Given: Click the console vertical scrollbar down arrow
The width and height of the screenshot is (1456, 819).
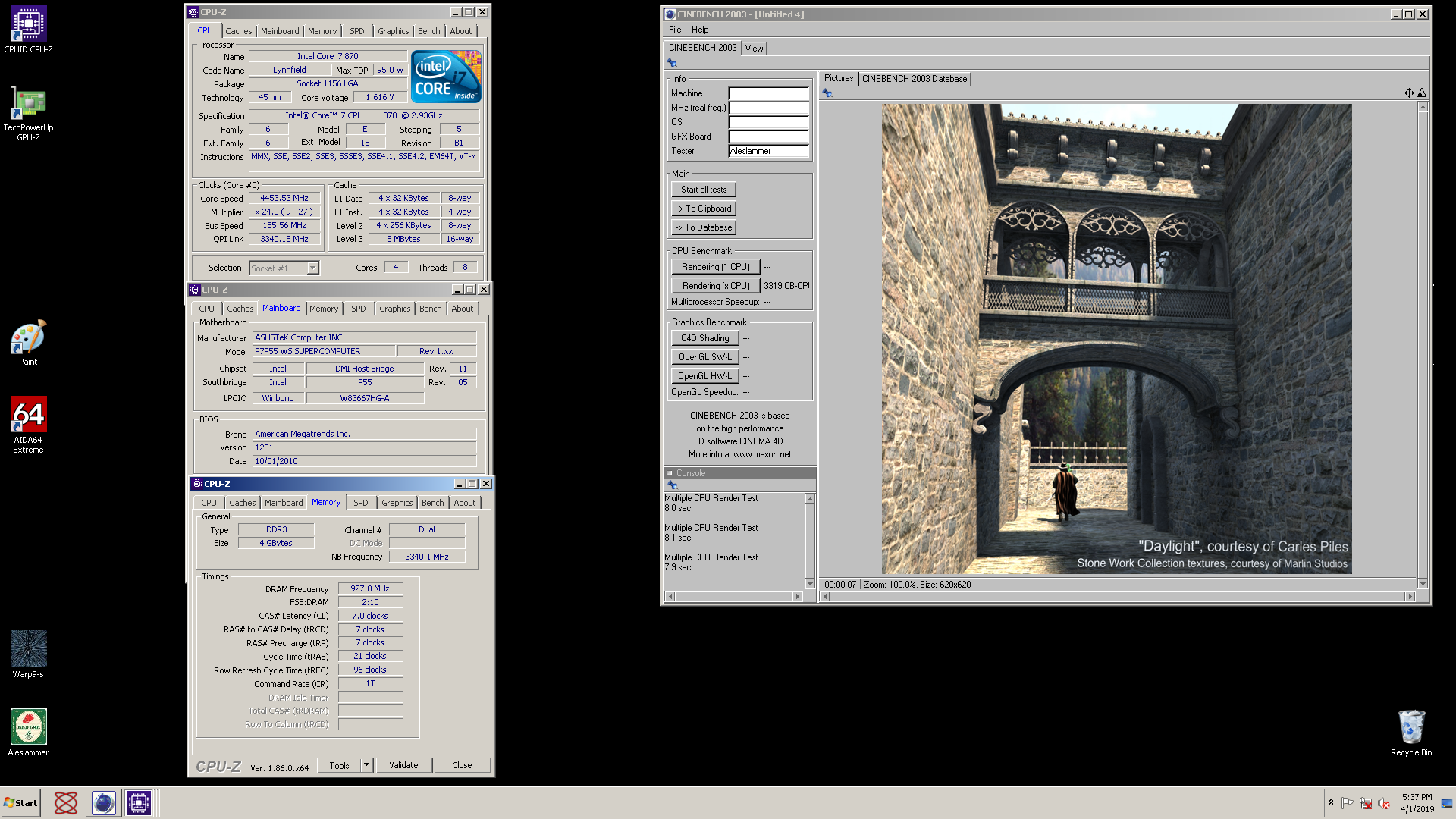Looking at the screenshot, I should 810,584.
